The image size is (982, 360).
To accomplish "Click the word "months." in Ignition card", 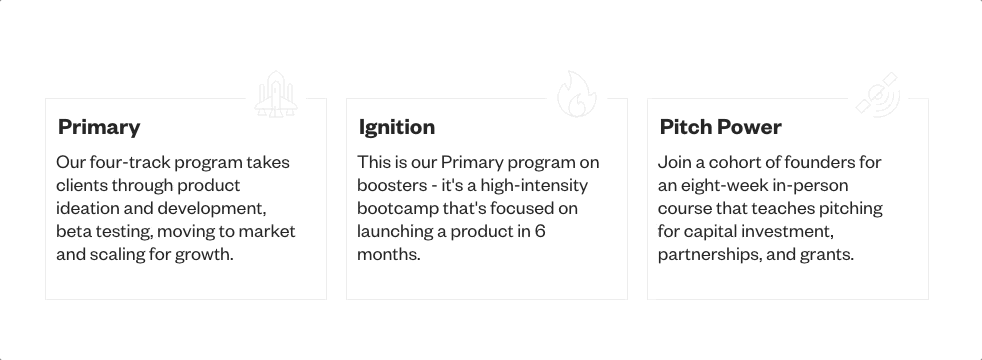I will pyautogui.click(x=388, y=254).
